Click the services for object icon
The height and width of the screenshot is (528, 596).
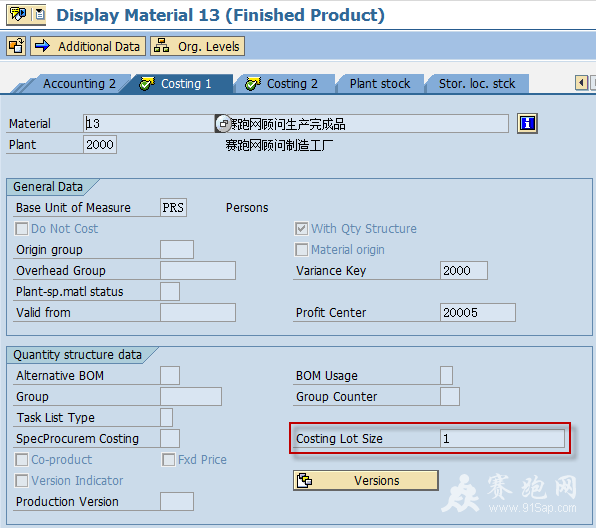18,15
